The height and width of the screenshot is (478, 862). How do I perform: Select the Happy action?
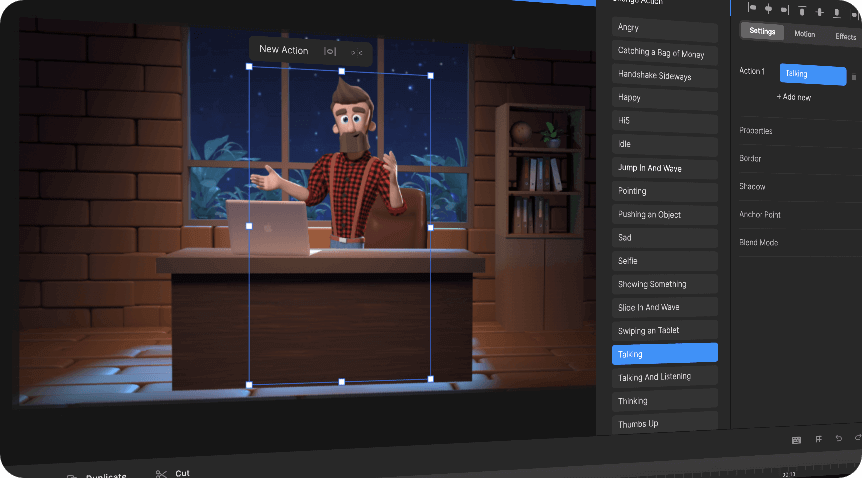(x=665, y=98)
